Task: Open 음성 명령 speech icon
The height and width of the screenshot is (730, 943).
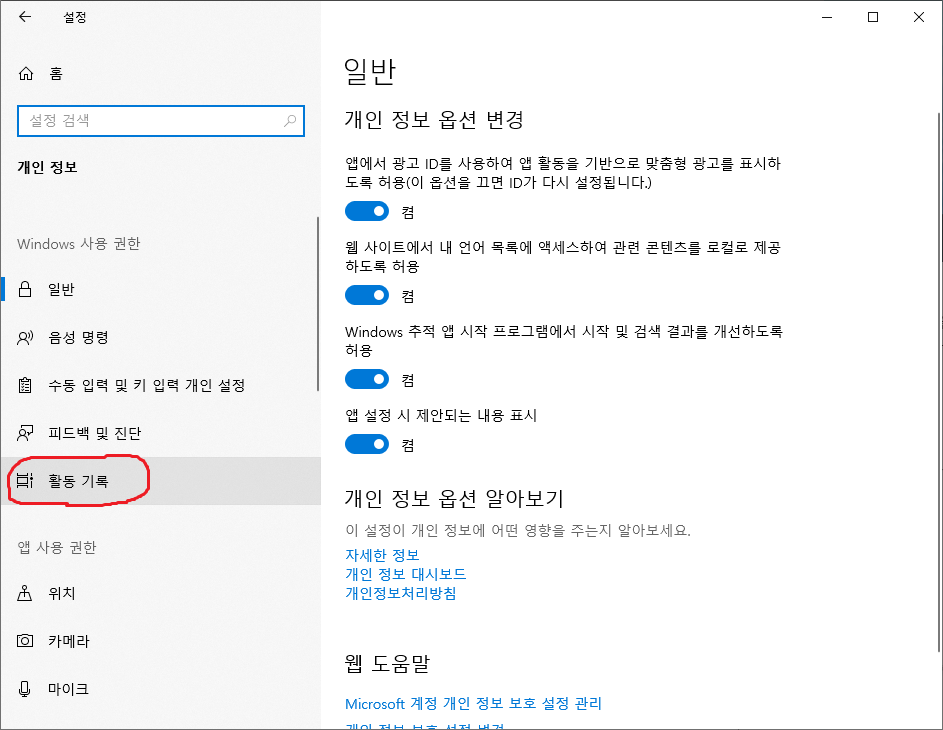Action: pos(26,338)
